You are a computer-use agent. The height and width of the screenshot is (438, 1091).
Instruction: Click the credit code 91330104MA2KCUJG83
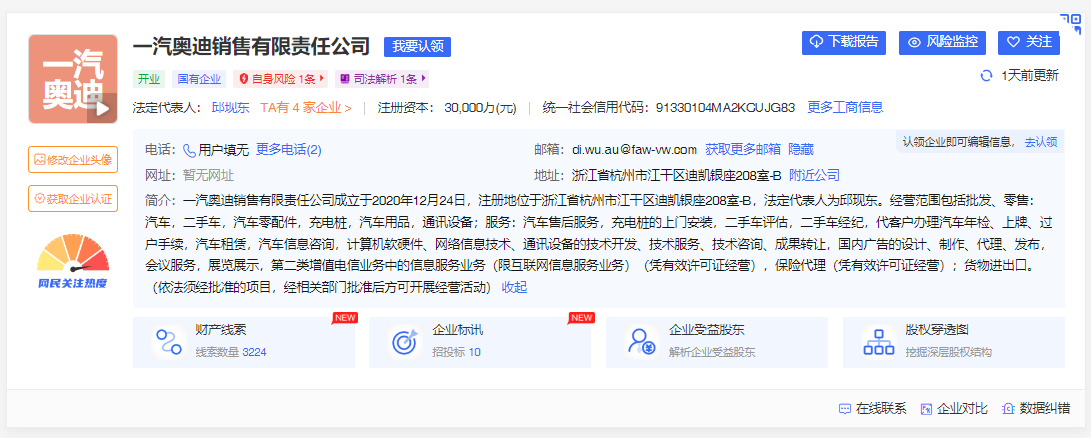click(724, 107)
